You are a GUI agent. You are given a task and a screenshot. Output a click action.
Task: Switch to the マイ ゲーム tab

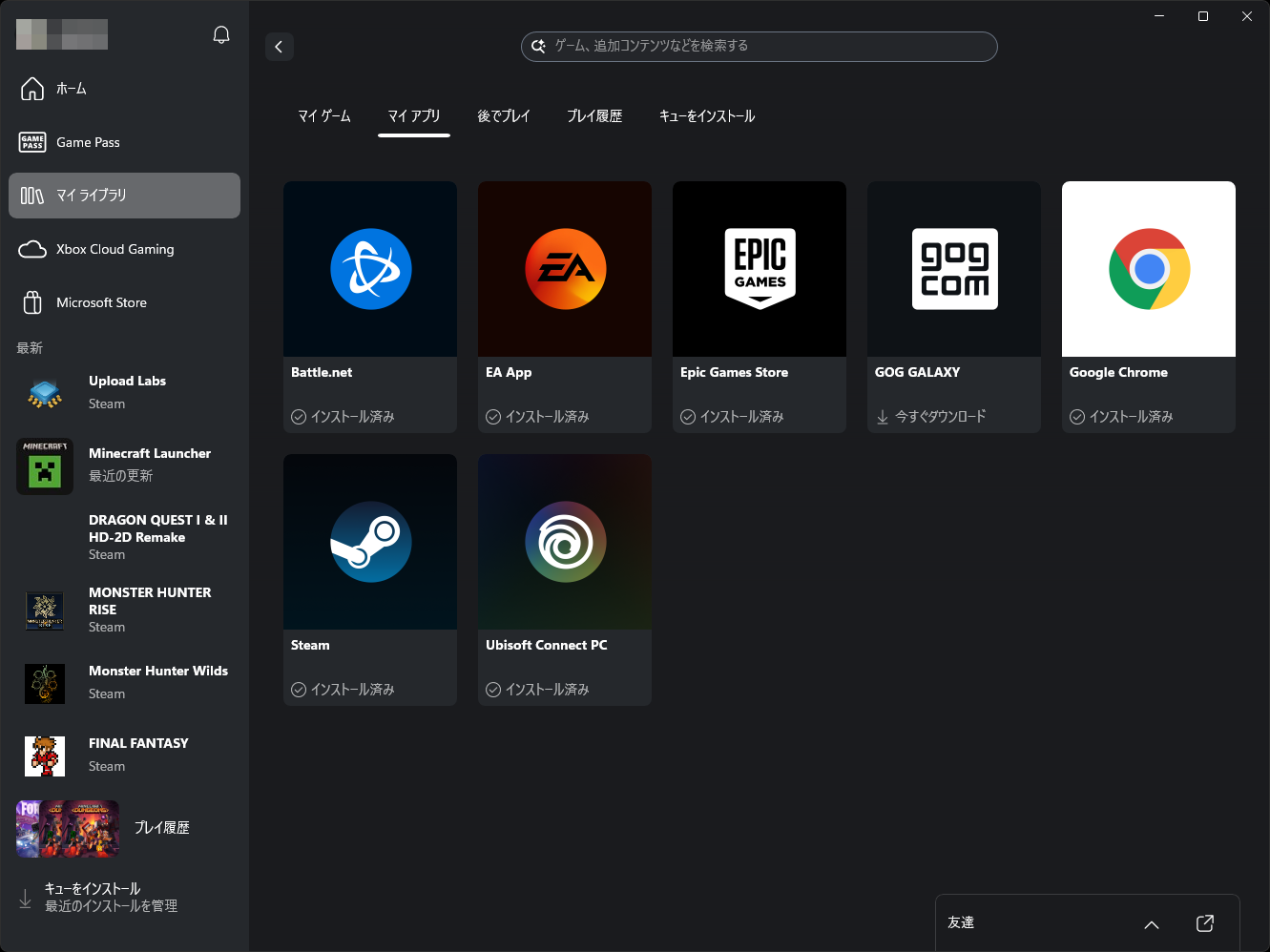click(x=323, y=114)
